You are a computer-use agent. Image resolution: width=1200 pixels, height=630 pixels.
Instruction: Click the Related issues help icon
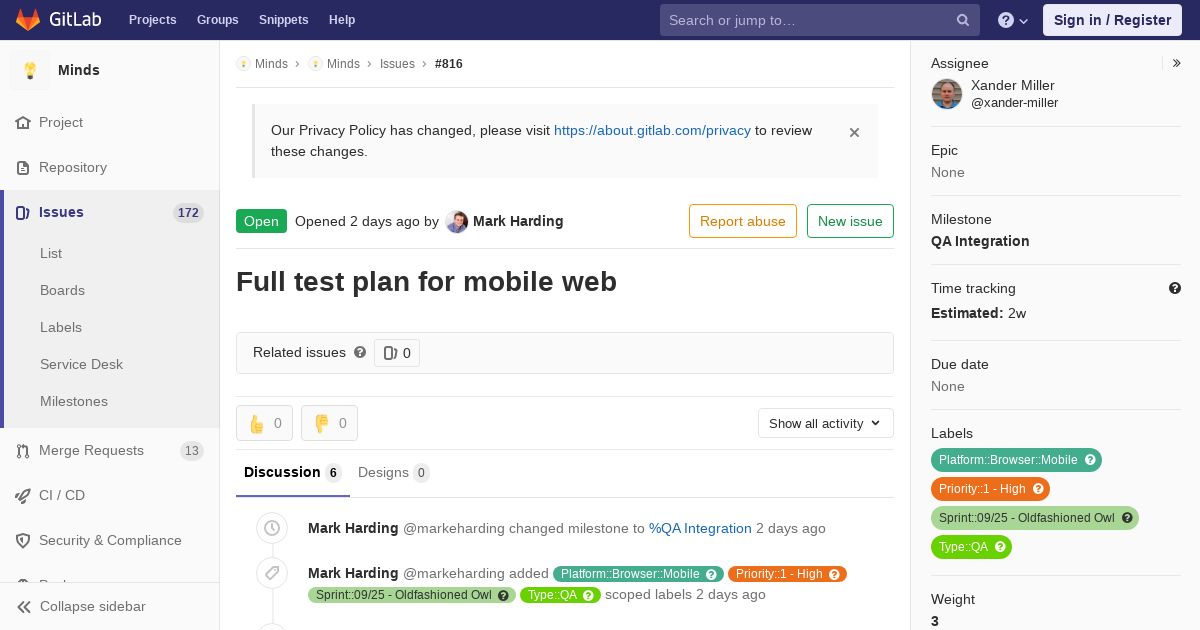click(360, 352)
